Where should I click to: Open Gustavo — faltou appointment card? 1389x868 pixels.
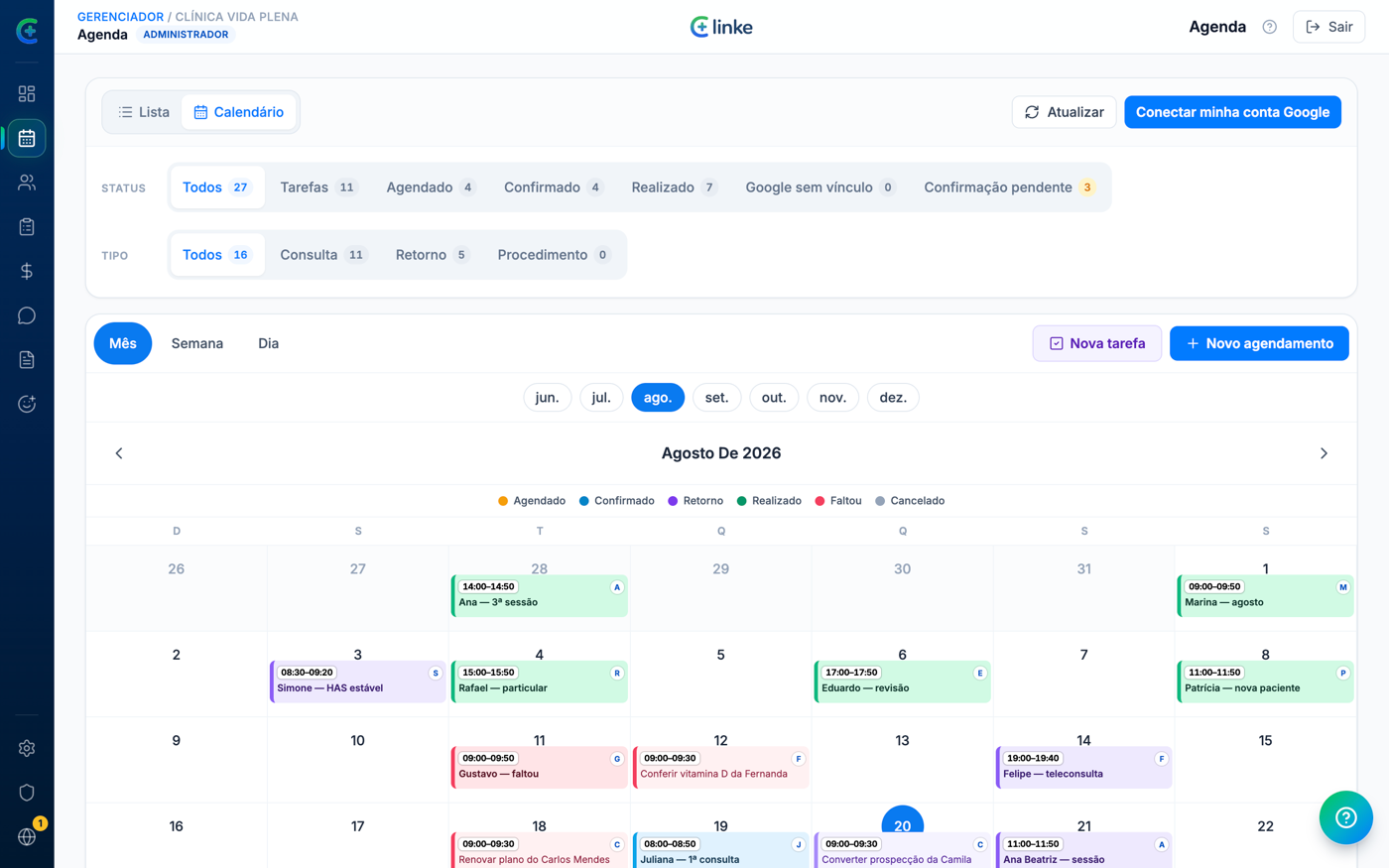point(540,767)
